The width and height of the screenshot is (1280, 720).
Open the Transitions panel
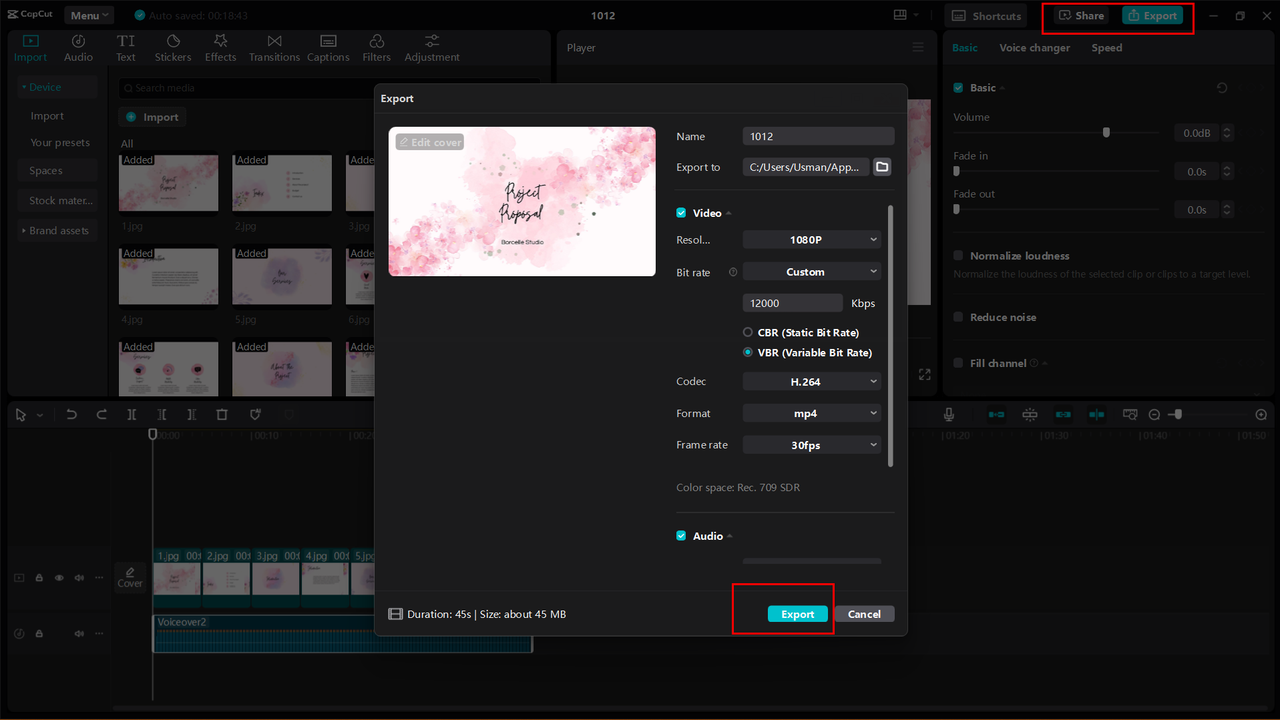(x=274, y=46)
